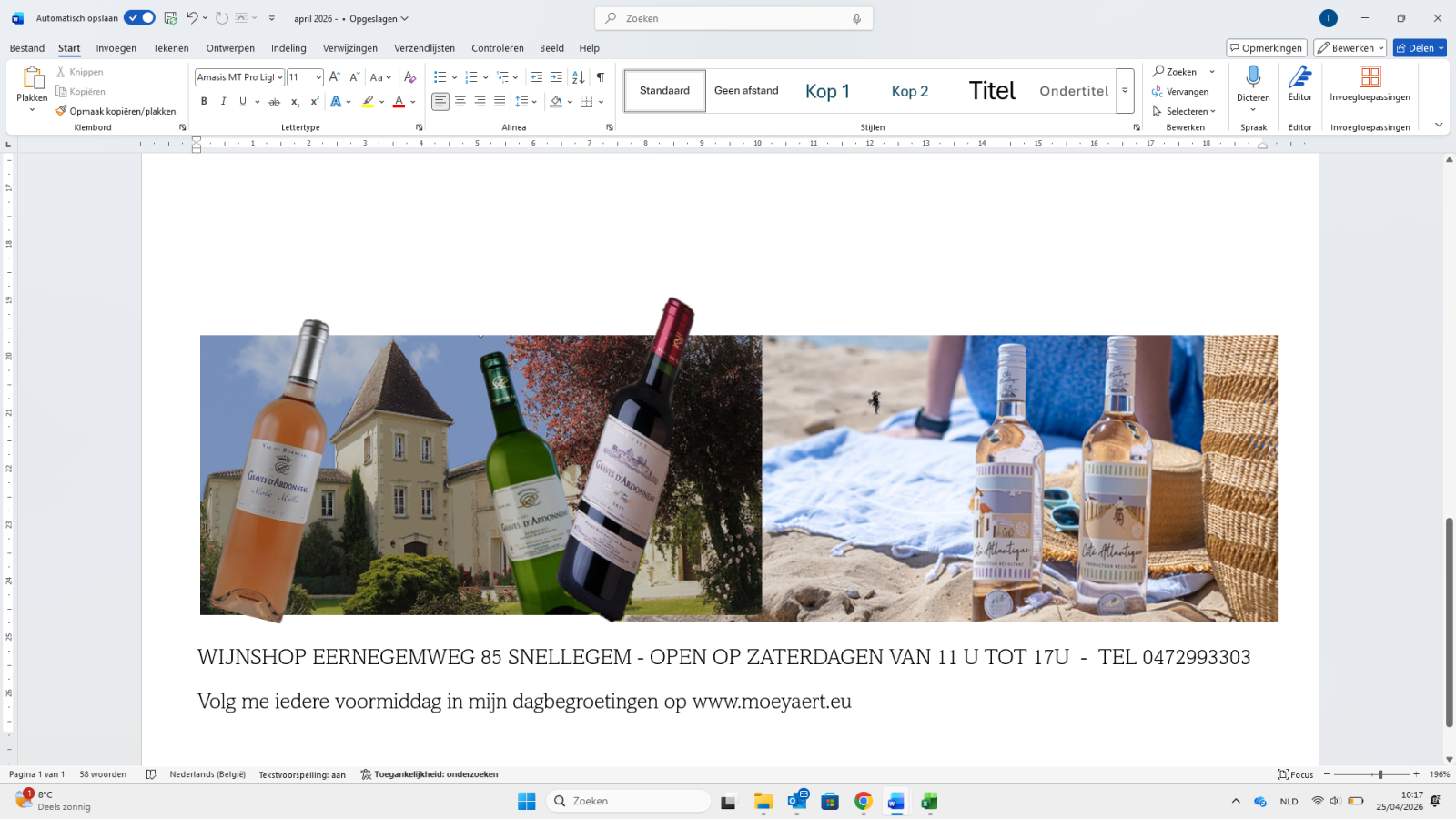1456x819 pixels.
Task: Click the sort A-Z icon
Action: (578, 77)
